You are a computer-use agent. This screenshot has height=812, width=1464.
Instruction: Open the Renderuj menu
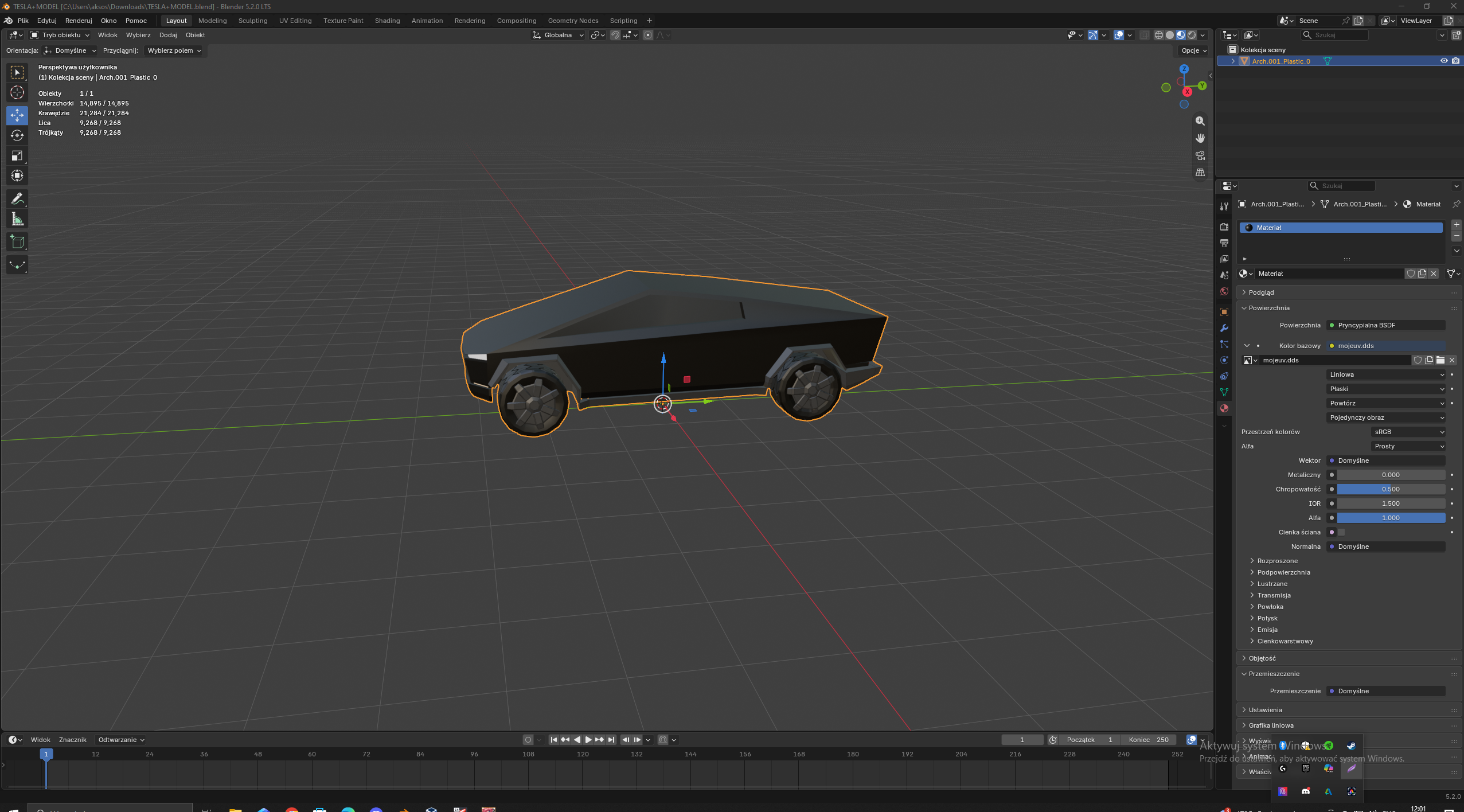point(78,21)
